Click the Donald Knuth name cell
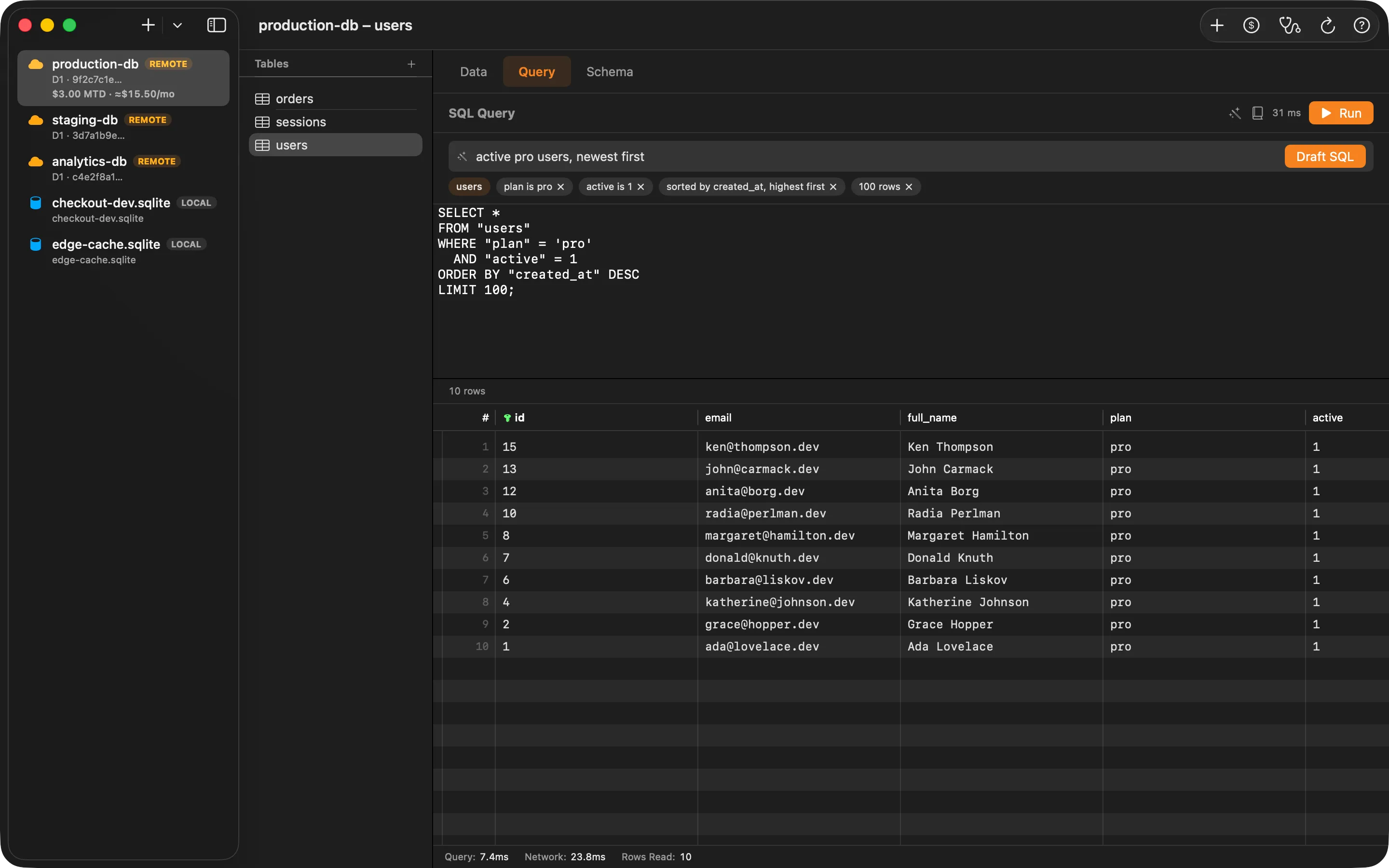The image size is (1389, 868). coord(1001,558)
